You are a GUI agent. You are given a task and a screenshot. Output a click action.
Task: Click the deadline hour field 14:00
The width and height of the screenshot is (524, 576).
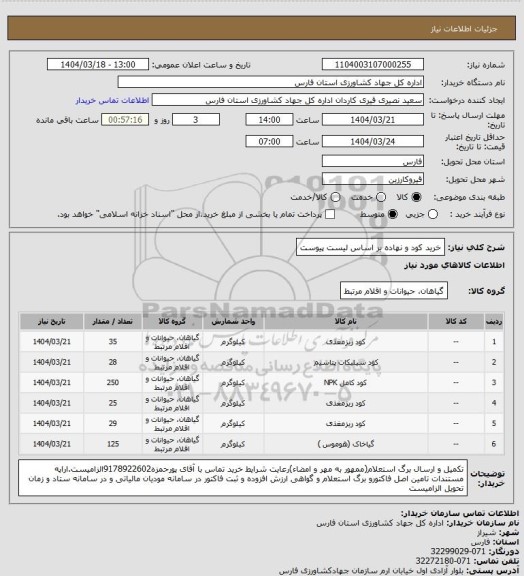pos(269,120)
